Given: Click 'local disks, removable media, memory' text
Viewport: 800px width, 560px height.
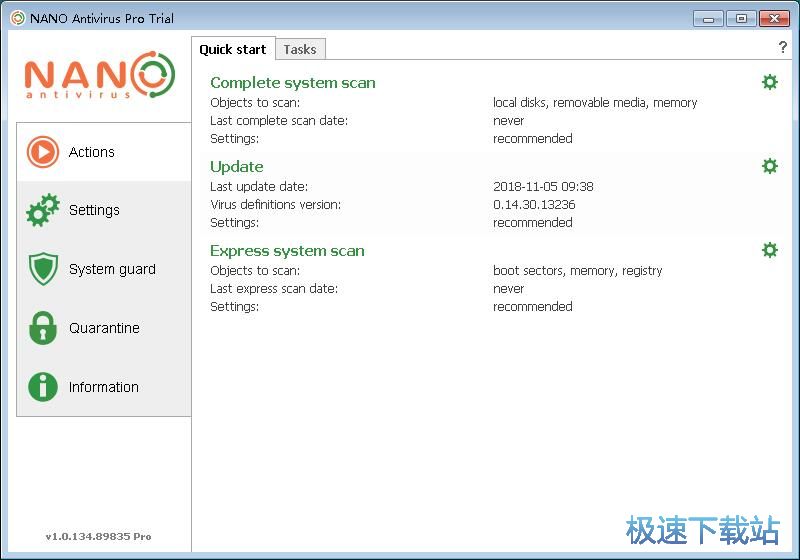Looking at the screenshot, I should tap(595, 103).
